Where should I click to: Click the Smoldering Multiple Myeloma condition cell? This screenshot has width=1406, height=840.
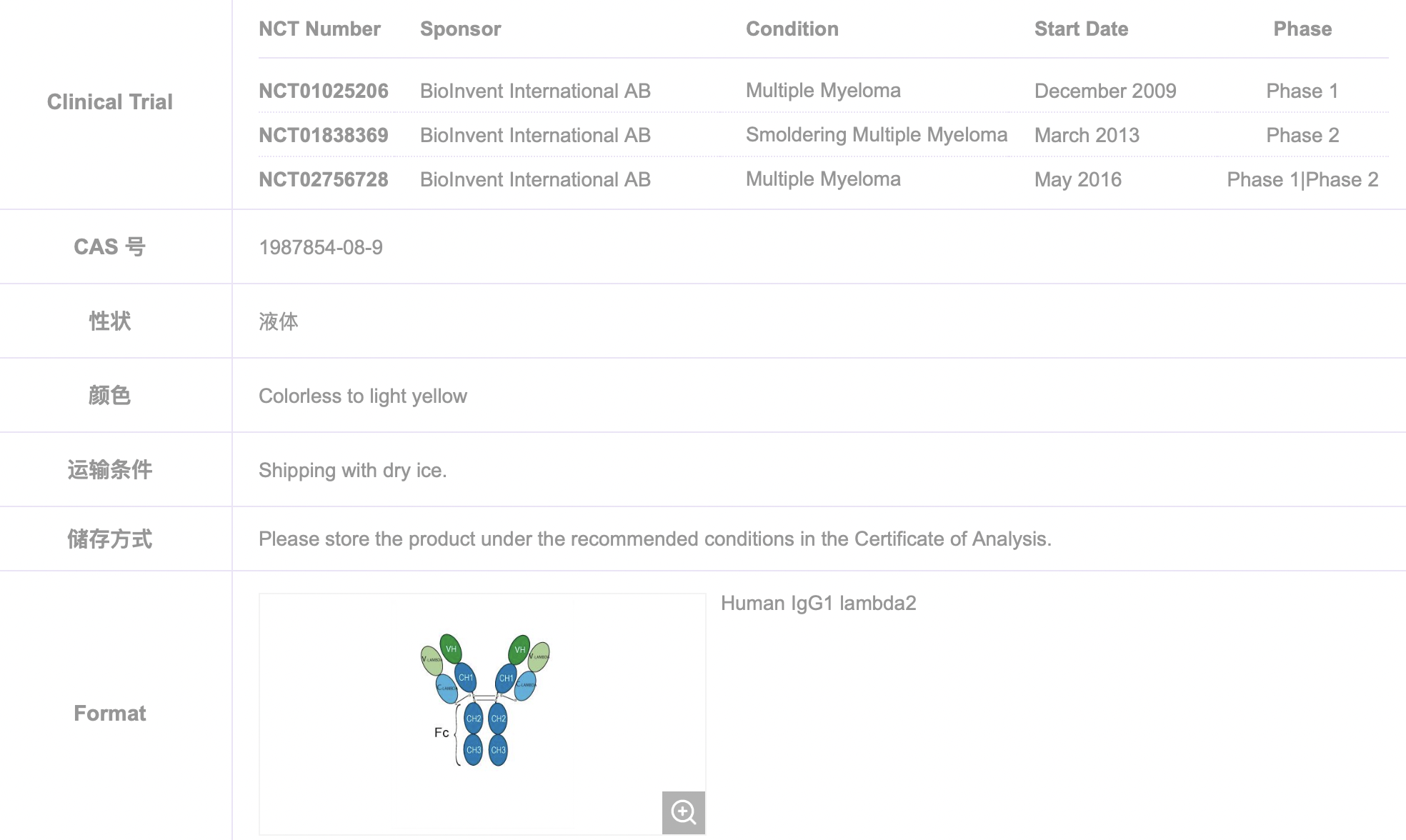pyautogui.click(x=877, y=135)
